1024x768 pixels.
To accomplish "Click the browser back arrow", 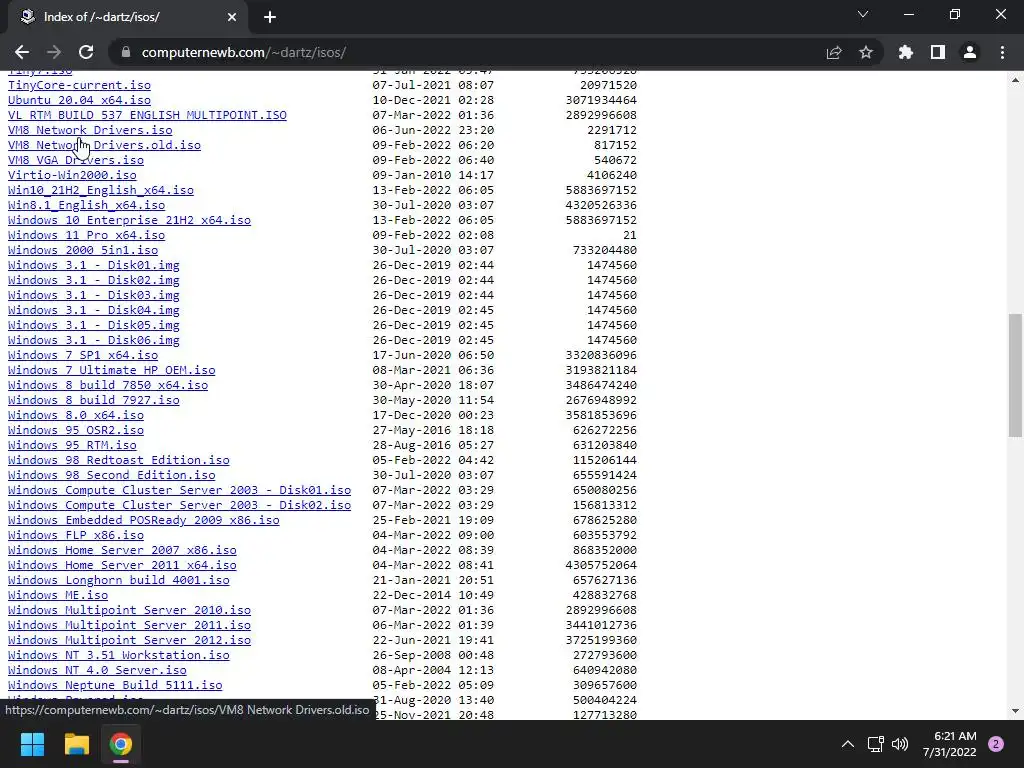I will [x=22, y=52].
